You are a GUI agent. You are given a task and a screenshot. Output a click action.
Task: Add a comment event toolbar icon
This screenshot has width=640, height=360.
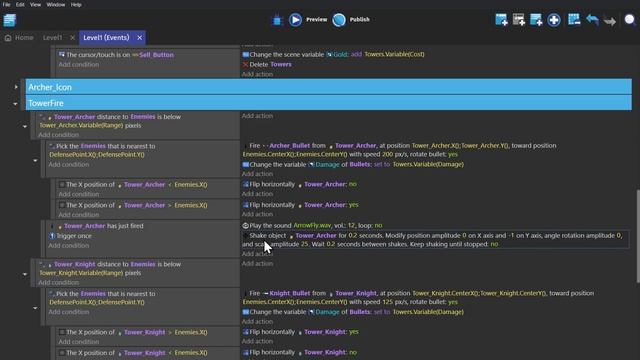[536, 20]
